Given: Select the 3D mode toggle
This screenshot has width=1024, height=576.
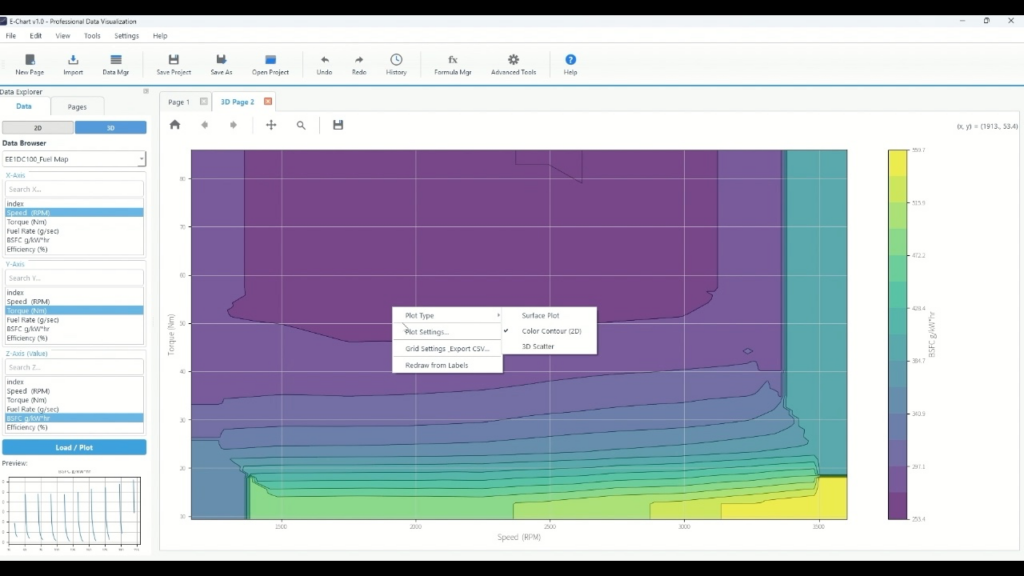Looking at the screenshot, I should [110, 127].
